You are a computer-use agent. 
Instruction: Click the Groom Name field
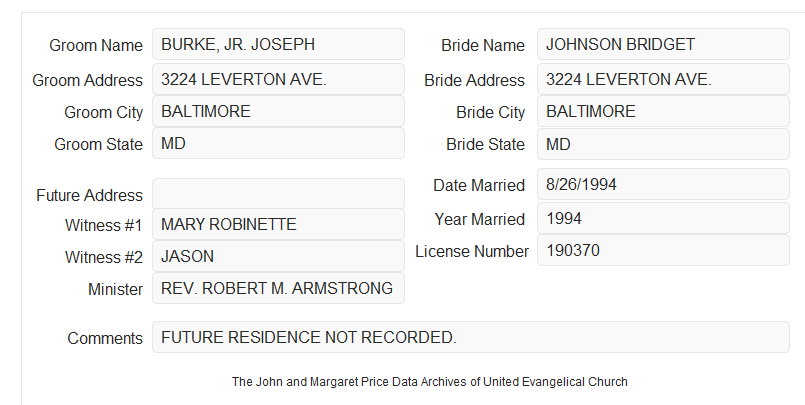[278, 45]
